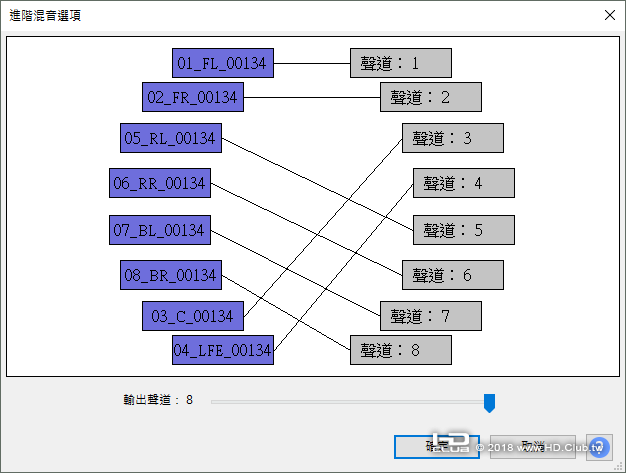This screenshot has height=473, width=626.
Task: Choose the 08_BR_00134 source node
Action: 171,275
